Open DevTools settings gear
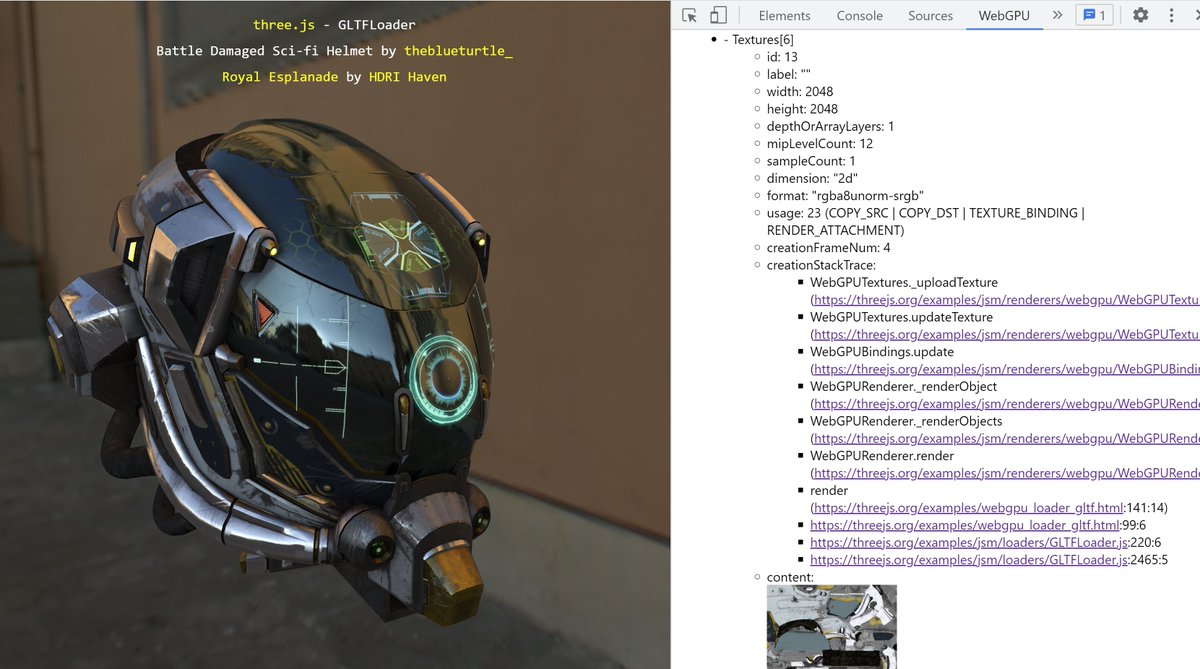The image size is (1200, 669). (1139, 13)
